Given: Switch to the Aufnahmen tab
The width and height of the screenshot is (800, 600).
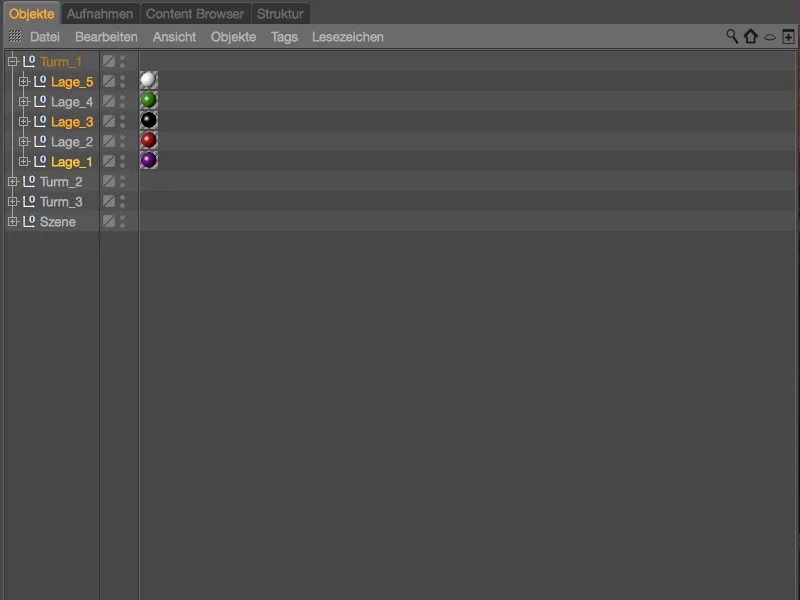Looking at the screenshot, I should pos(100,14).
